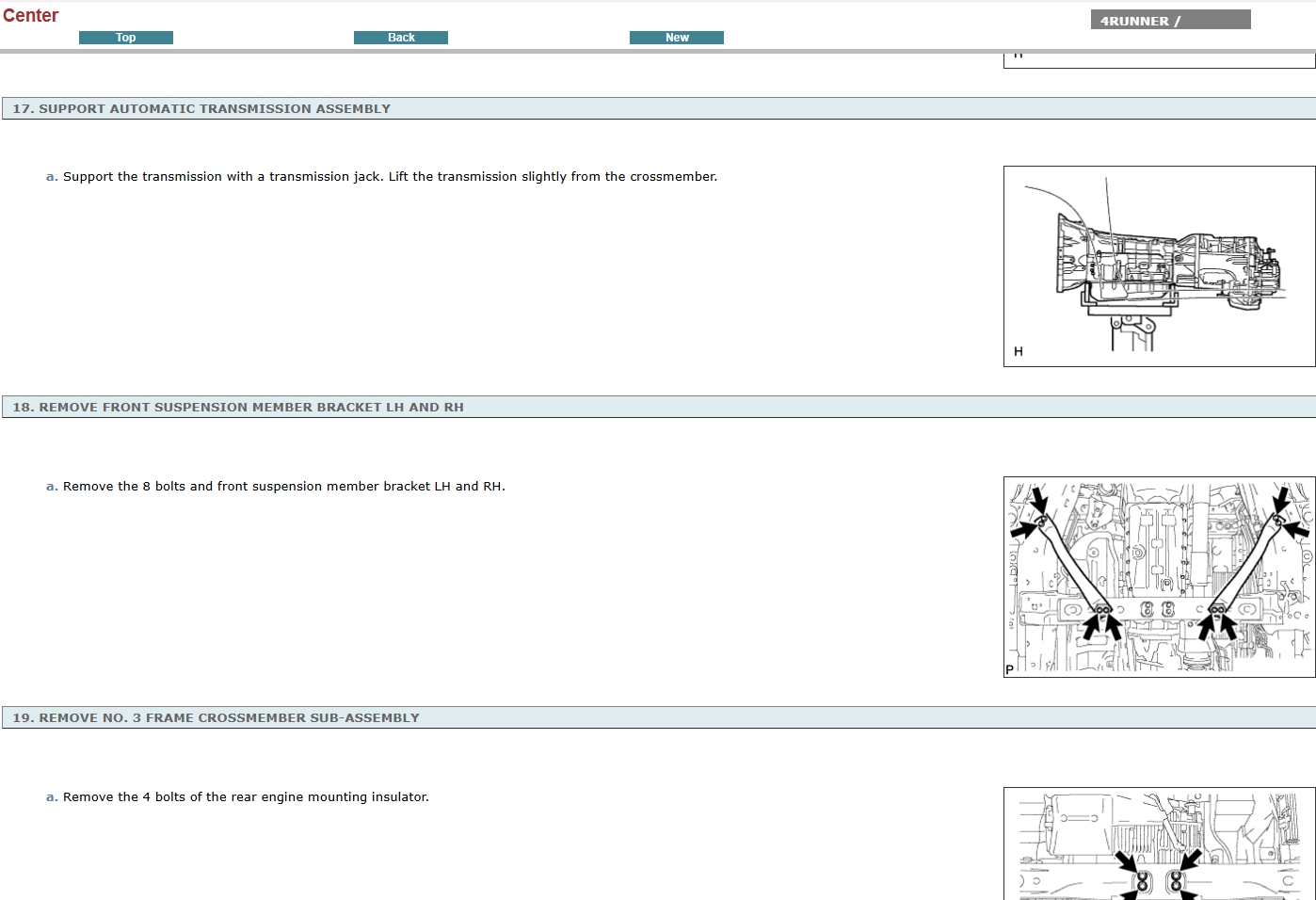This screenshot has height=900, width=1316.
Task: Select the Remove Front Suspension Member Bracket header
Action: [238, 408]
